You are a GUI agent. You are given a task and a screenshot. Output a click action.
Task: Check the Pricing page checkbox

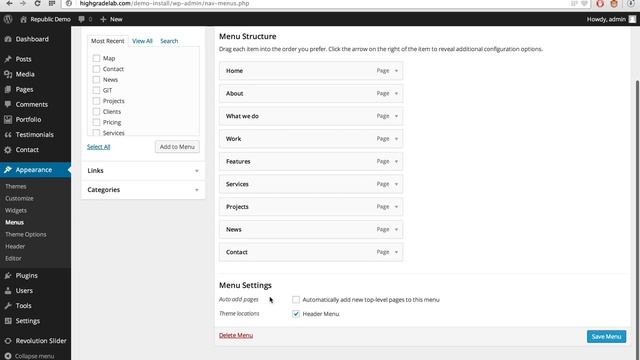click(96, 122)
